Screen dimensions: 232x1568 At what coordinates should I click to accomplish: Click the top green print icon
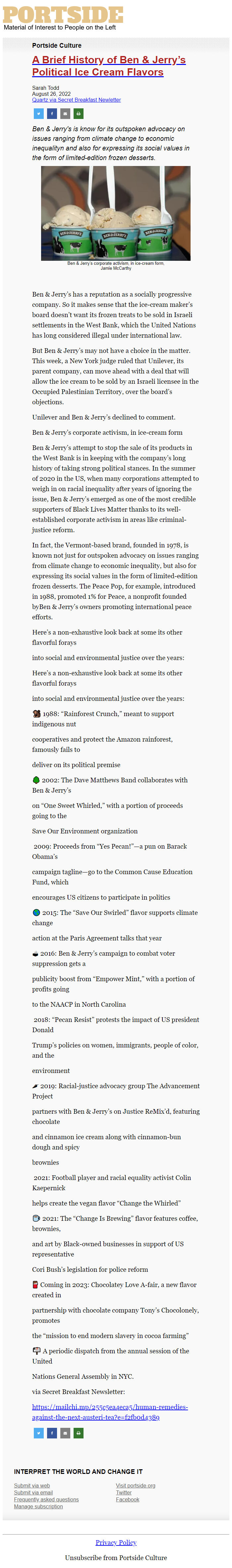click(x=78, y=113)
